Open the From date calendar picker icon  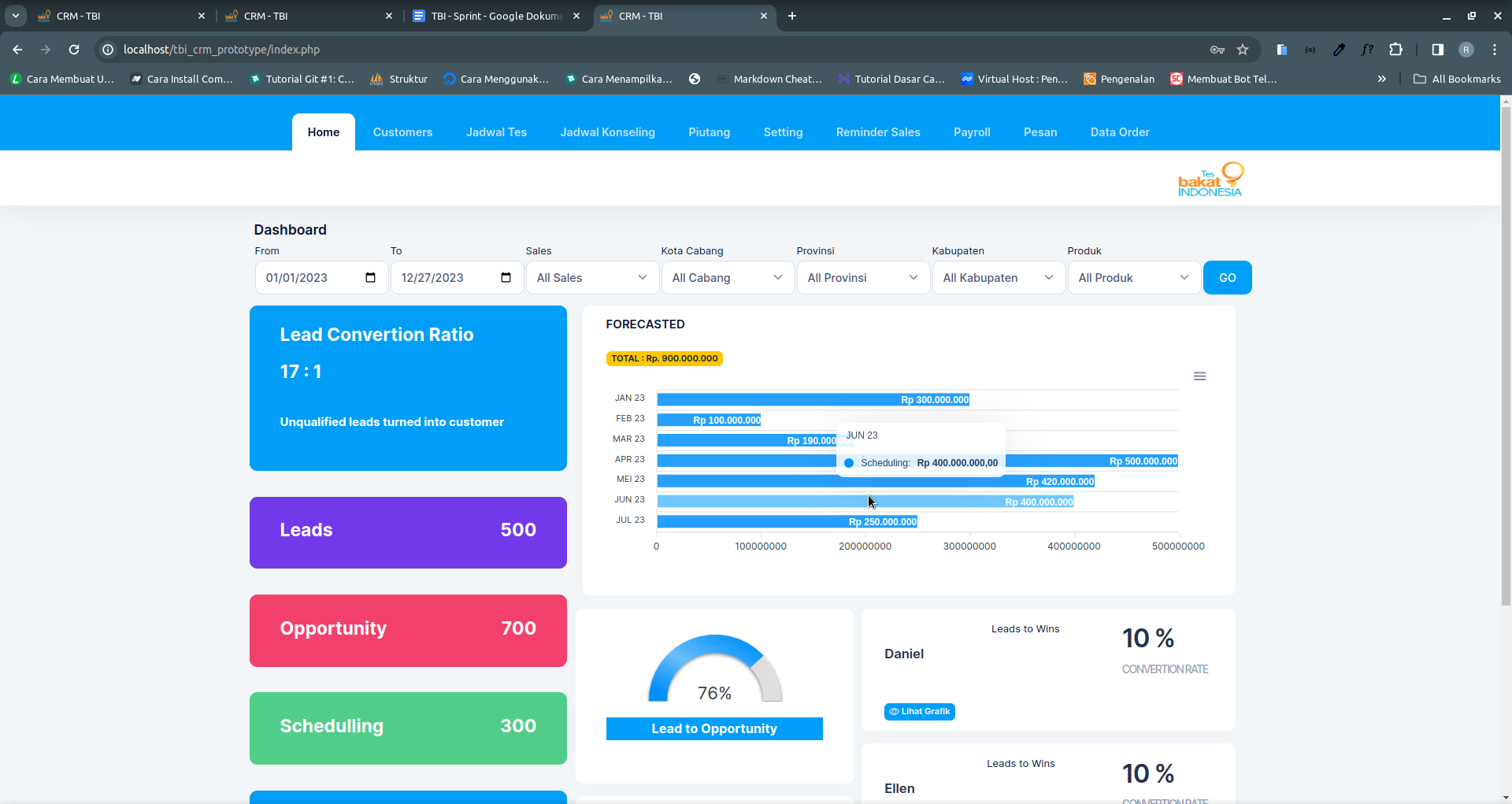pyautogui.click(x=371, y=277)
